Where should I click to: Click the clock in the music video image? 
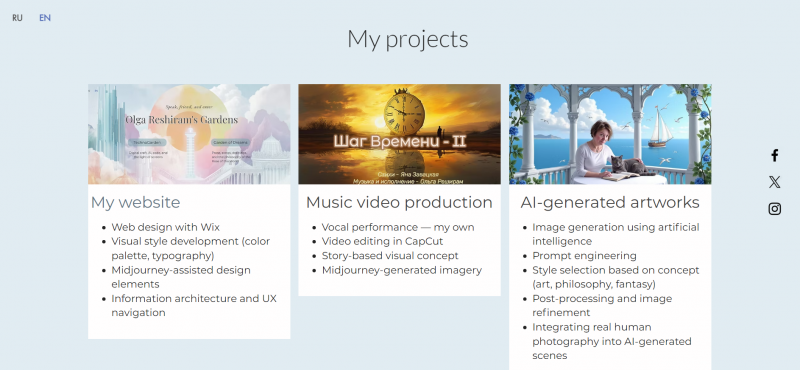[x=404, y=111]
